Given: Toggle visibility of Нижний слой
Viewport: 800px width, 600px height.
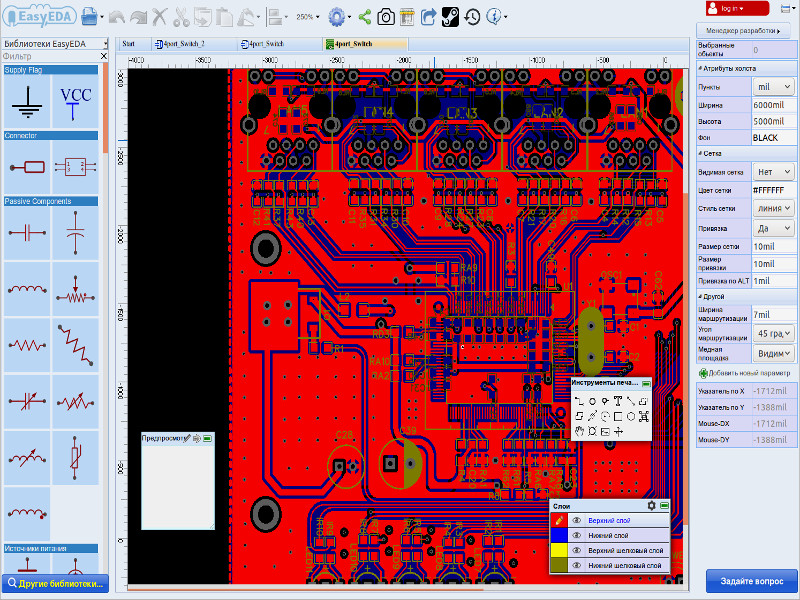Looking at the screenshot, I should [577, 535].
